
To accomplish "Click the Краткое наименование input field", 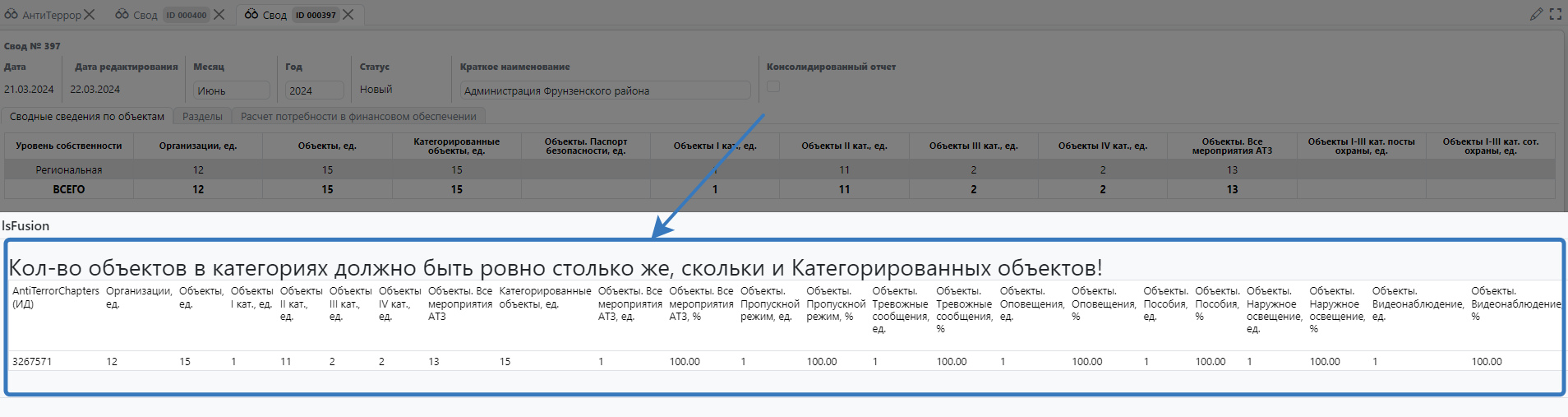I will click(x=605, y=90).
